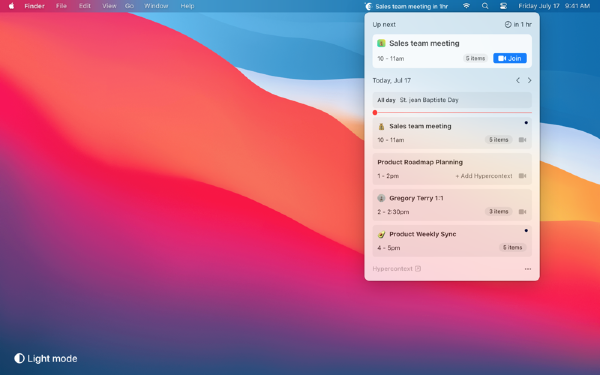Click + Add Hypercontext link

click(484, 176)
